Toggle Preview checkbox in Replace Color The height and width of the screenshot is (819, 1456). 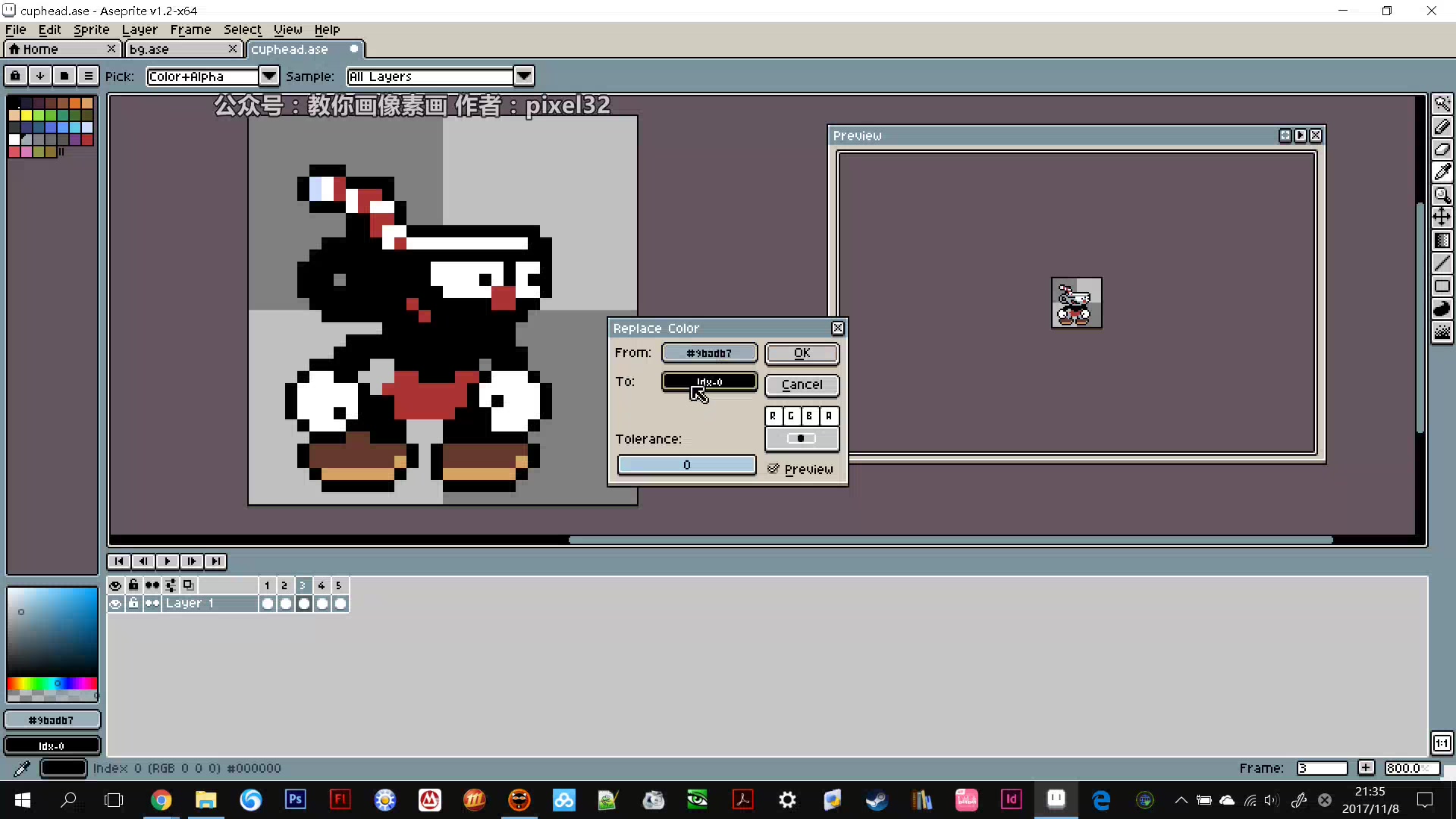(x=773, y=468)
